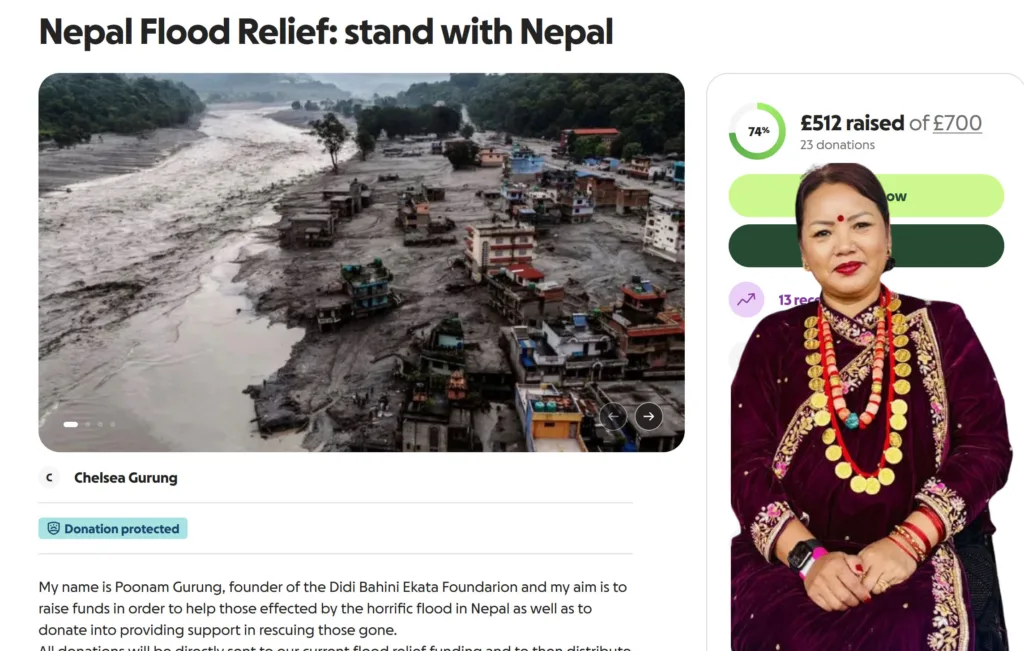Click the purple trending arrow icon
1024x651 pixels.
(746, 300)
